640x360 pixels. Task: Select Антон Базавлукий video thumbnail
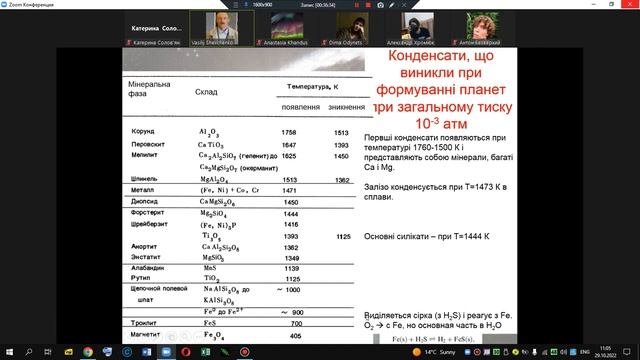point(482,29)
